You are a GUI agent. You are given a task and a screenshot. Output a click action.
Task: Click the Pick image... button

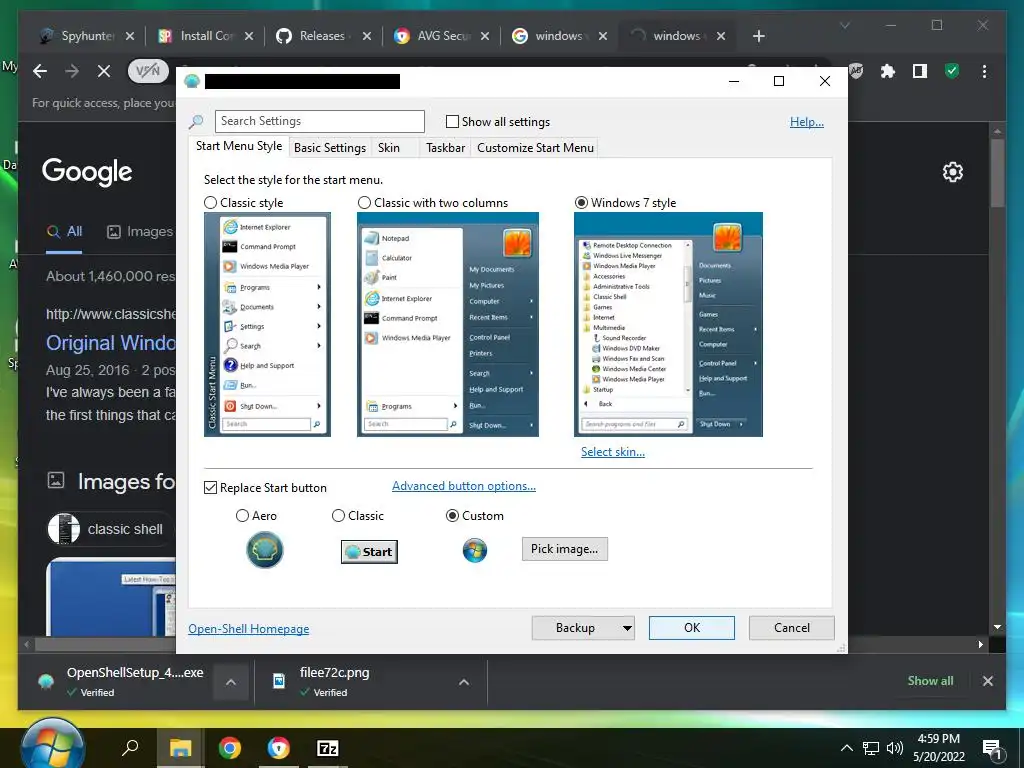pyautogui.click(x=564, y=549)
